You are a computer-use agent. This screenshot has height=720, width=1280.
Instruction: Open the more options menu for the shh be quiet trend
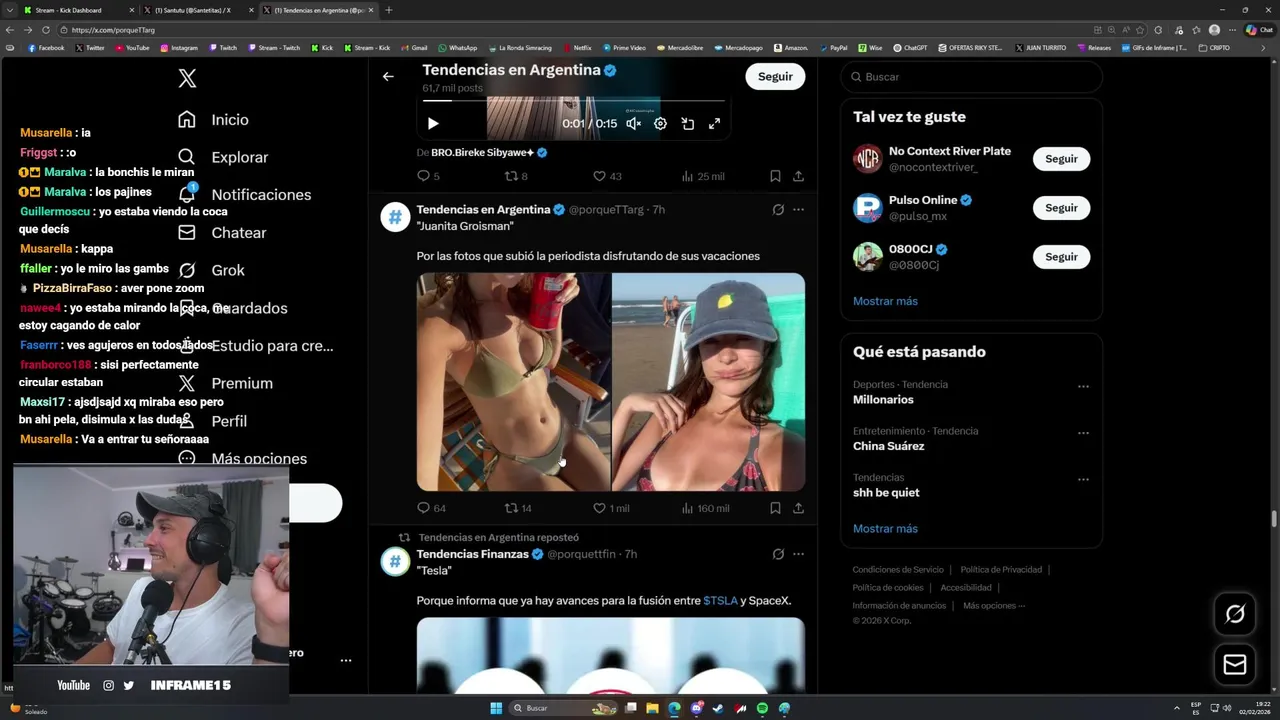(1083, 480)
